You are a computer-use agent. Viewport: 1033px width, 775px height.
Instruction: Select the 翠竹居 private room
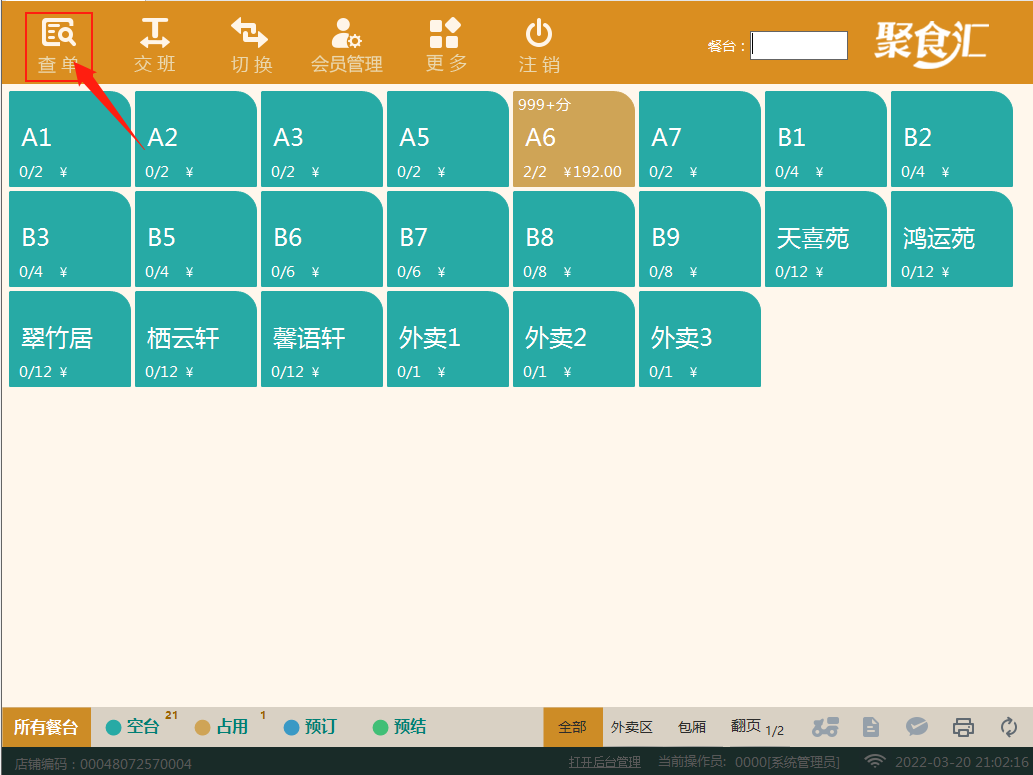point(70,339)
